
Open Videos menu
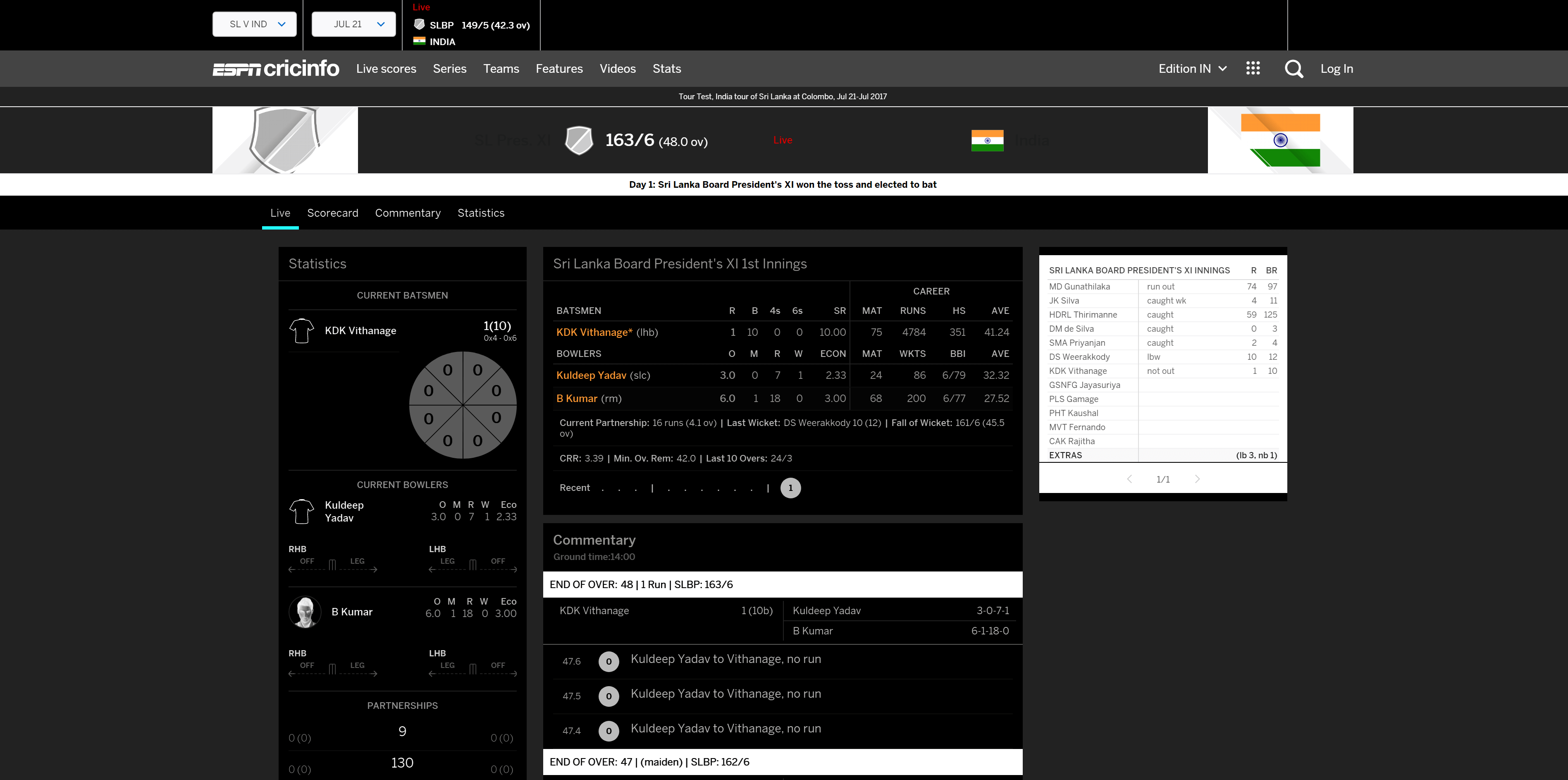click(x=618, y=69)
